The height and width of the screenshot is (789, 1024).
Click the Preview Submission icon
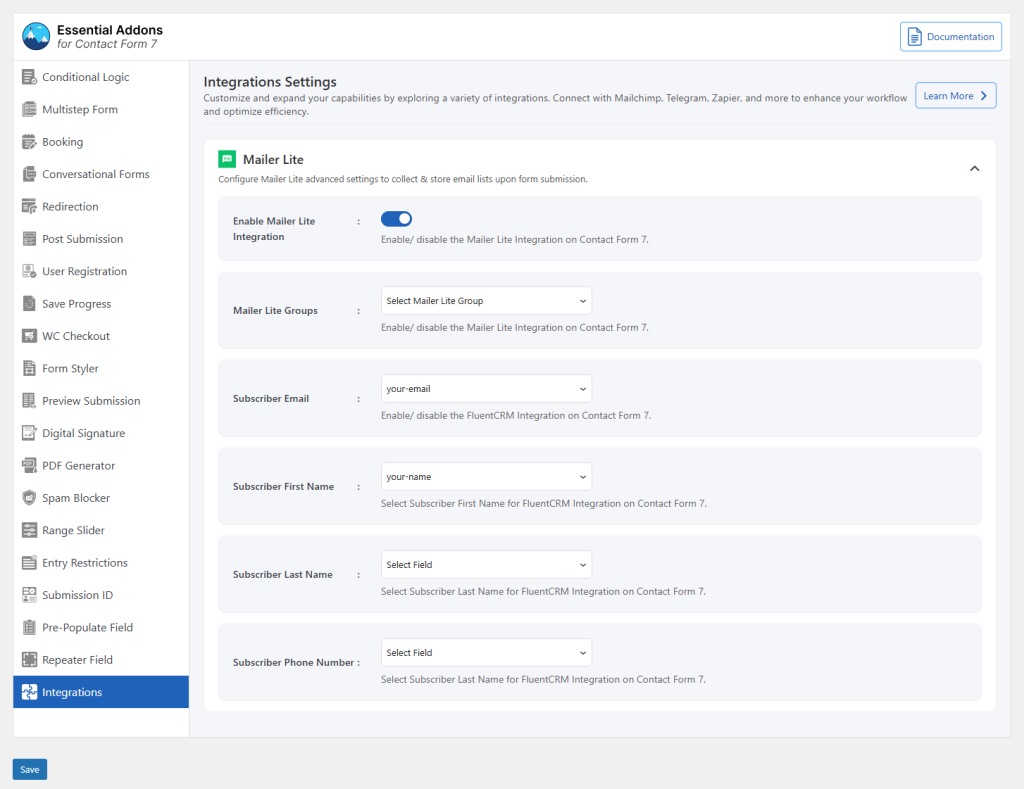(x=29, y=400)
